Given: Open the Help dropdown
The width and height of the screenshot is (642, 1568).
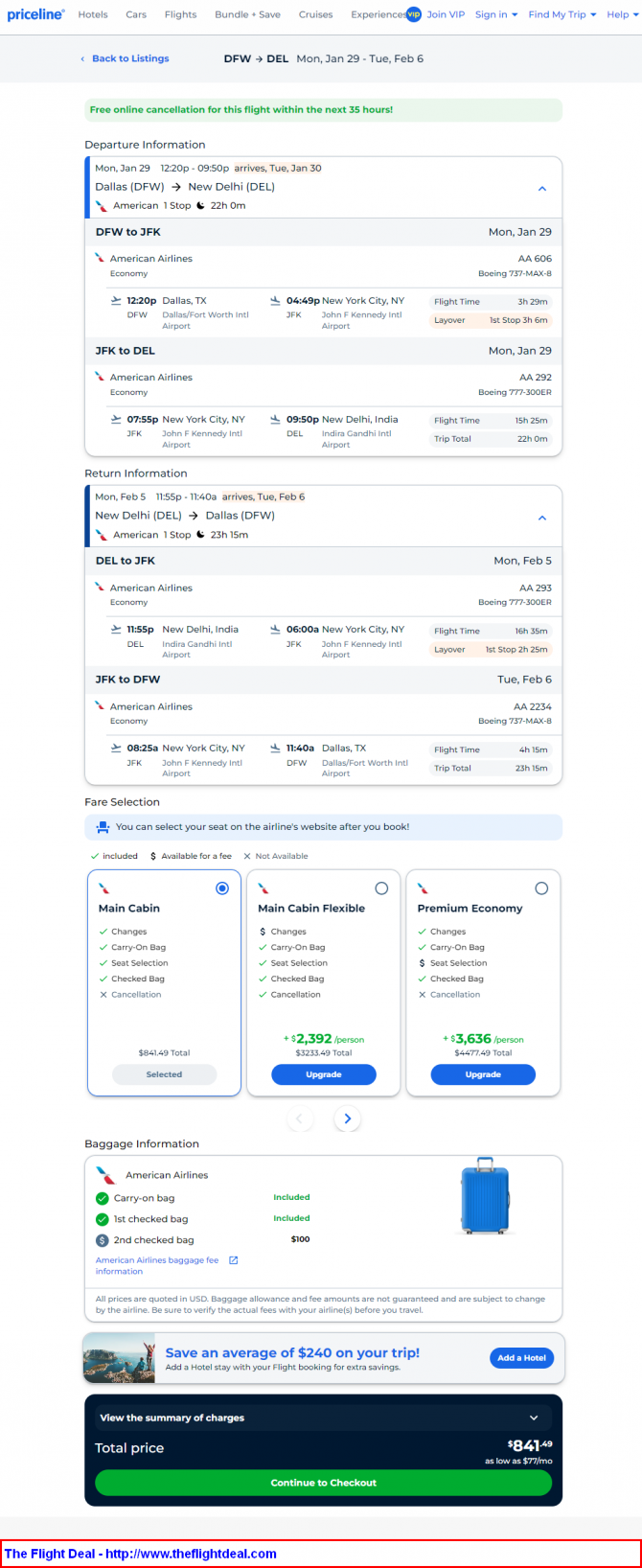Looking at the screenshot, I should point(623,14).
